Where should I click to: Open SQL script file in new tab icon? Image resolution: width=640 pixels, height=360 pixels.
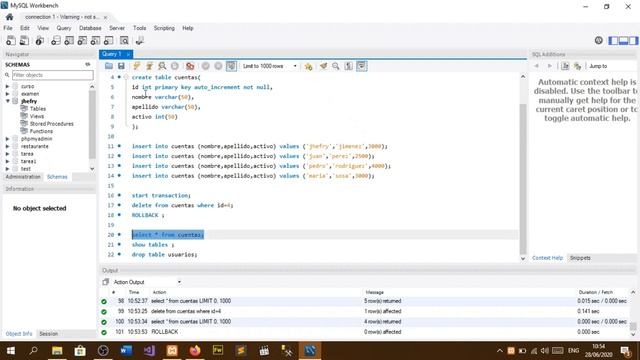point(24,40)
